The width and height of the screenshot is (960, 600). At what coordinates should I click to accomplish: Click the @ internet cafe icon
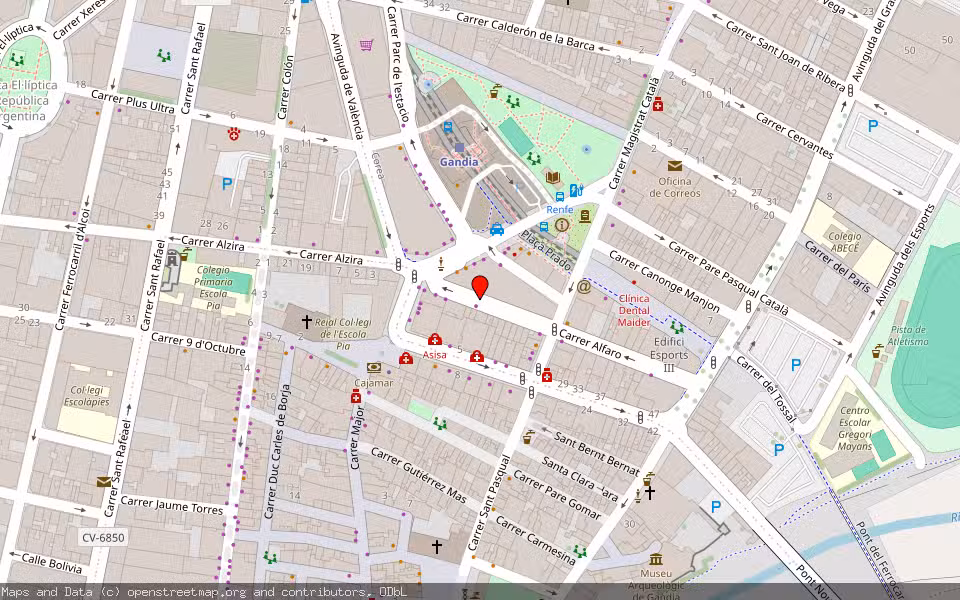[584, 286]
